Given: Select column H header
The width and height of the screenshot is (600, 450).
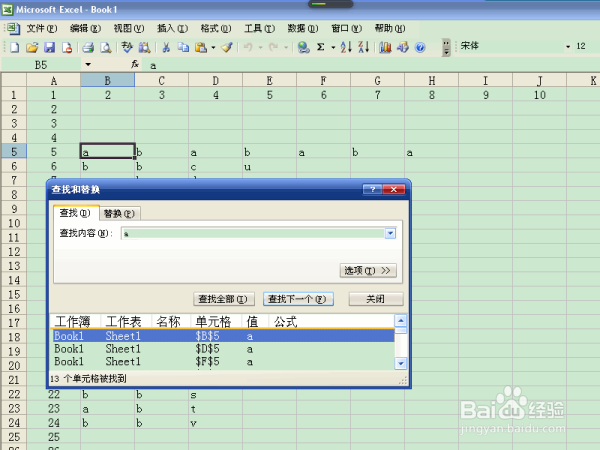Looking at the screenshot, I should point(432,80).
